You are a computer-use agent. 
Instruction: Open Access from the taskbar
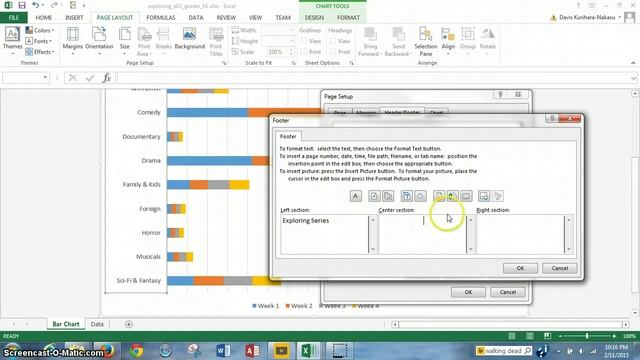pos(252,351)
